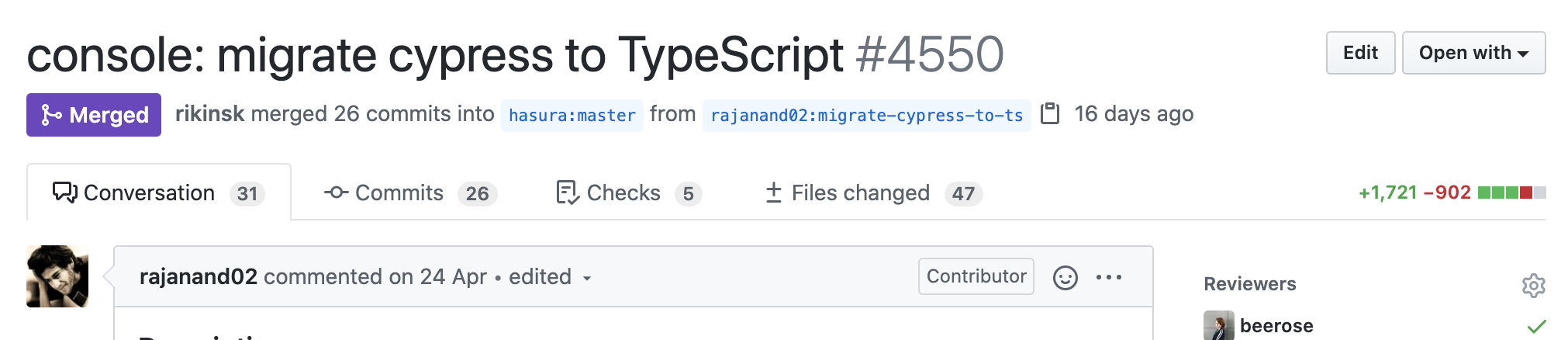Click beerose's reviewer avatar
The width and height of the screenshot is (1568, 340).
pos(1218,326)
